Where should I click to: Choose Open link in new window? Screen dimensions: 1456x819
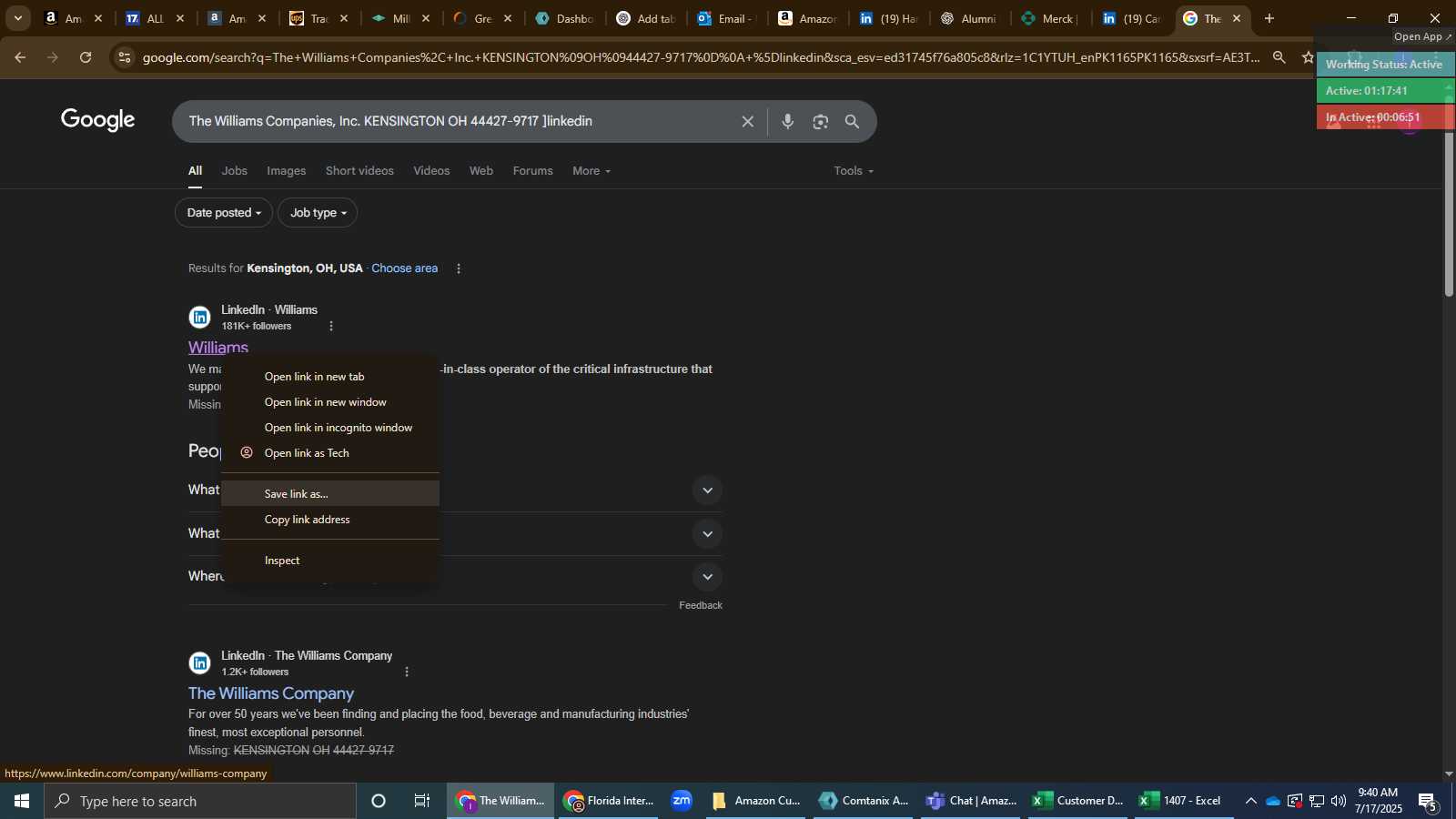tap(330, 402)
